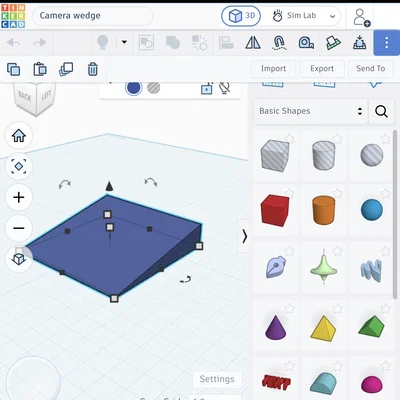Select the red Text shape
400x400 pixels.
point(276,382)
